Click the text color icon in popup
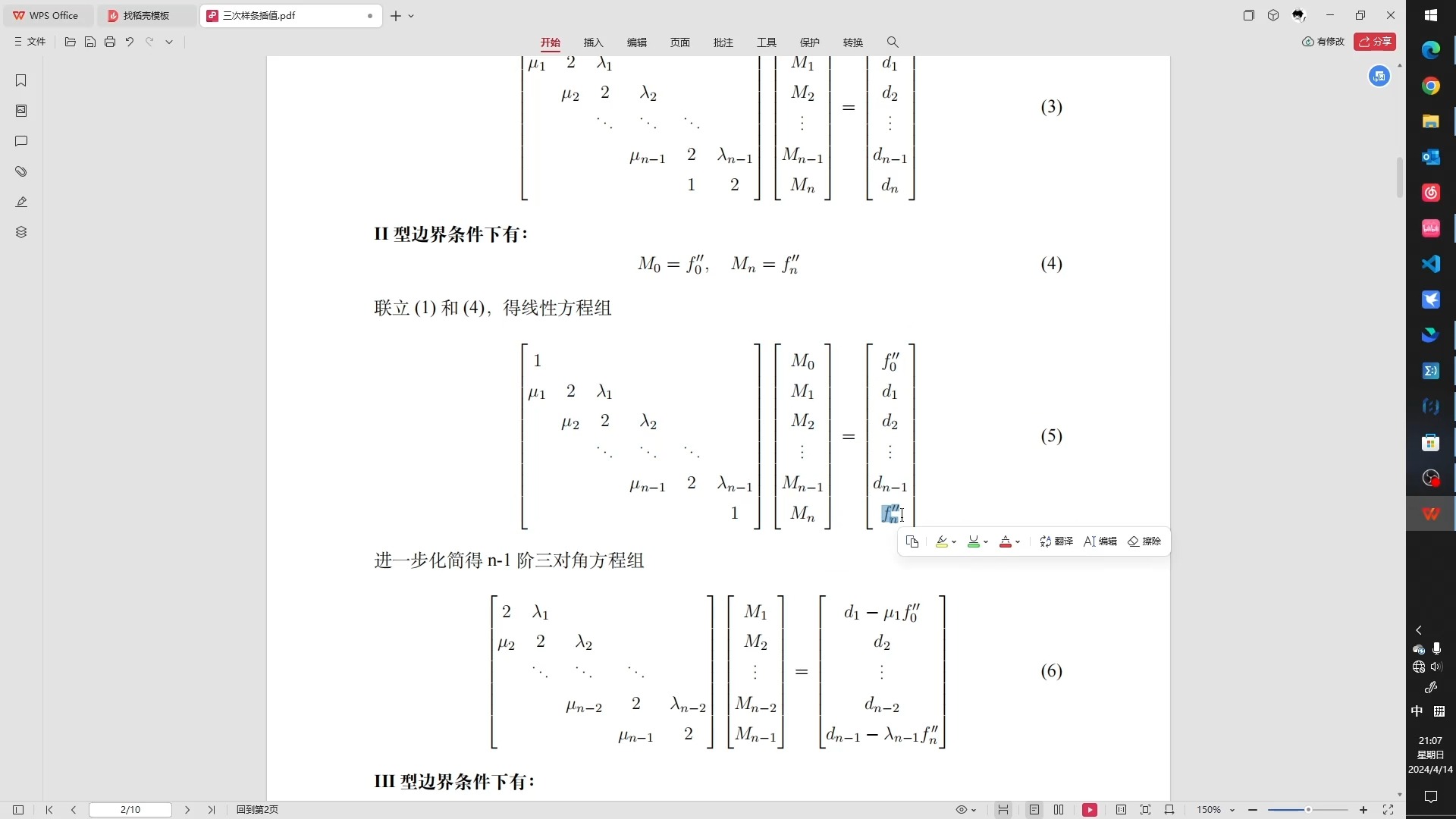The width and height of the screenshot is (1456, 819). pos(1006,542)
